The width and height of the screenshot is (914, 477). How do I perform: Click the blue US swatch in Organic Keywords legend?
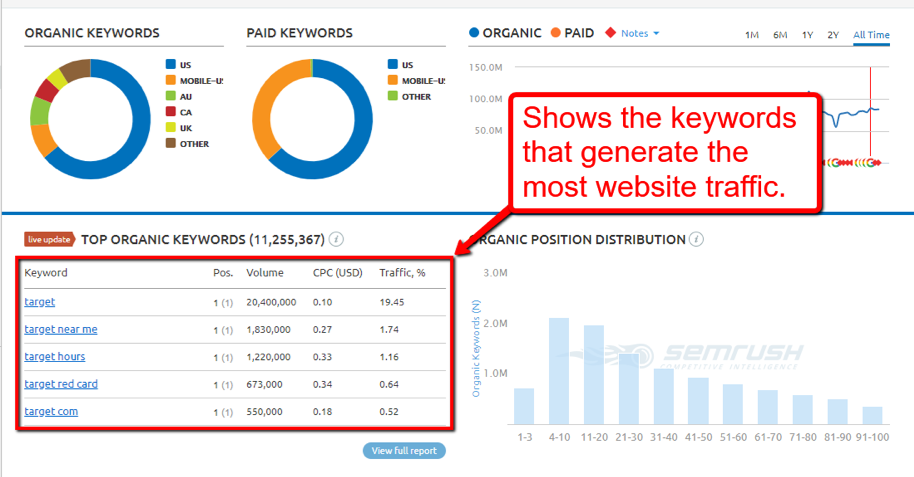171,64
